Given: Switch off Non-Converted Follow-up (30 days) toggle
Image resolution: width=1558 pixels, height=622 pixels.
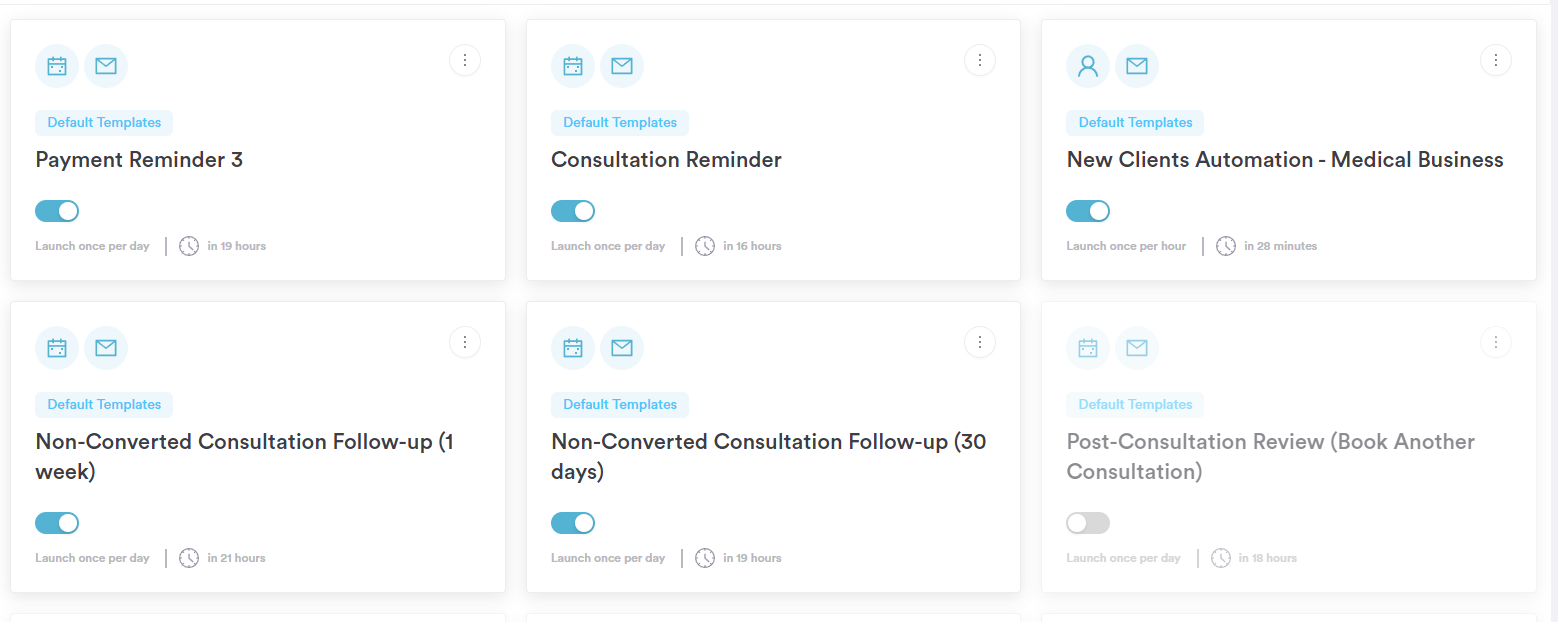Looking at the screenshot, I should tap(573, 523).
